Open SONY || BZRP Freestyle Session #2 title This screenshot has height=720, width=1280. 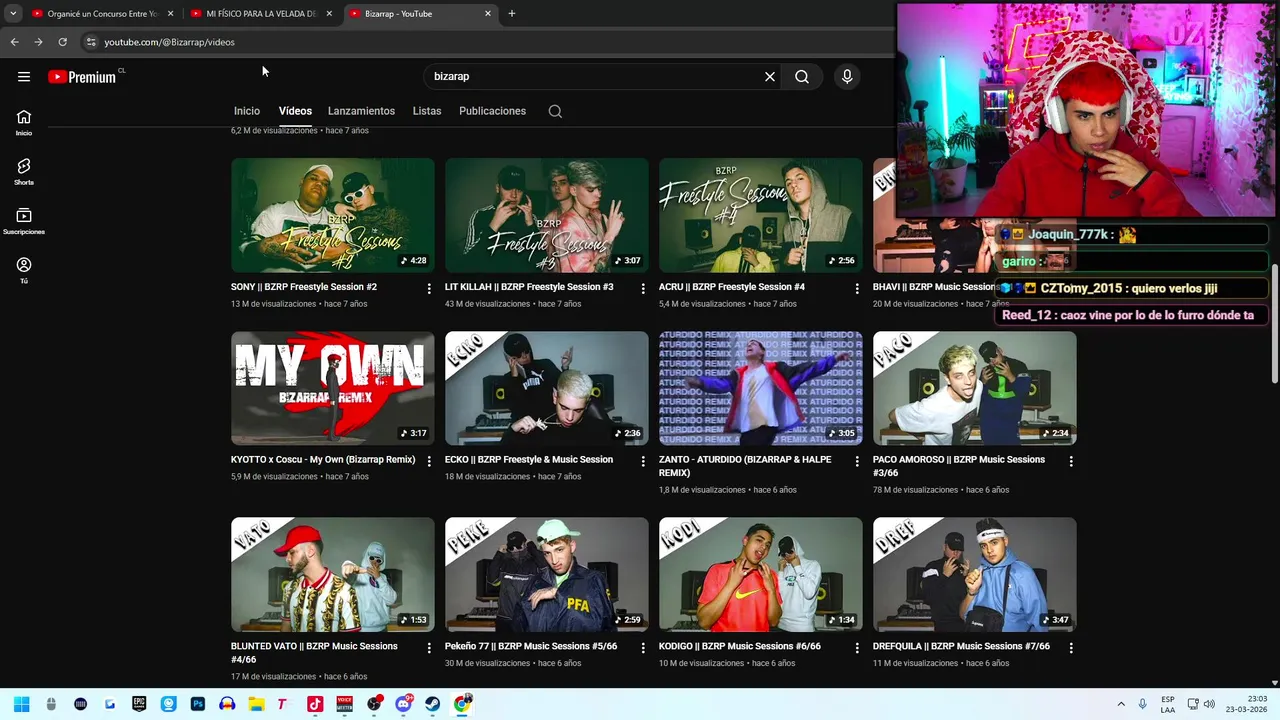click(x=304, y=287)
